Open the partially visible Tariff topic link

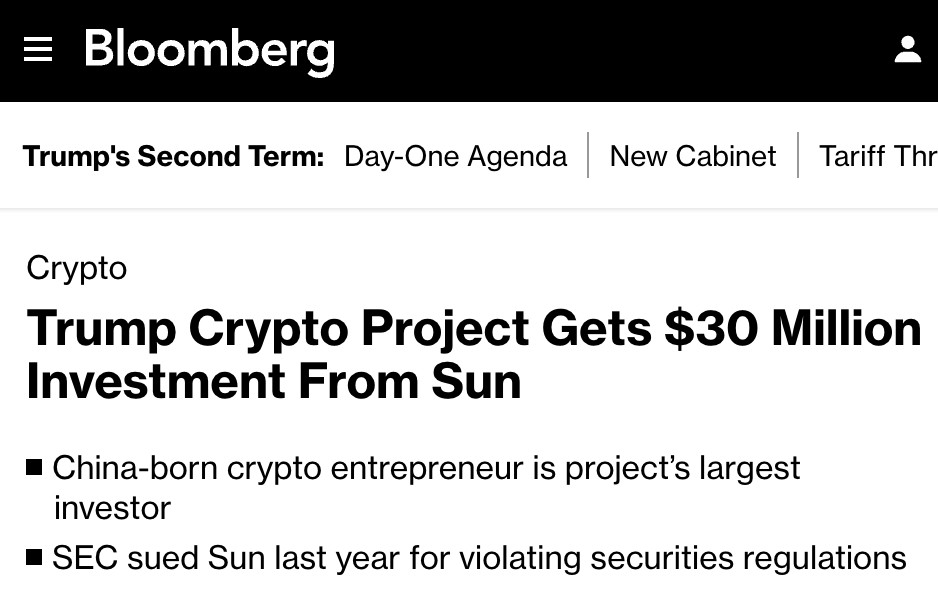878,156
